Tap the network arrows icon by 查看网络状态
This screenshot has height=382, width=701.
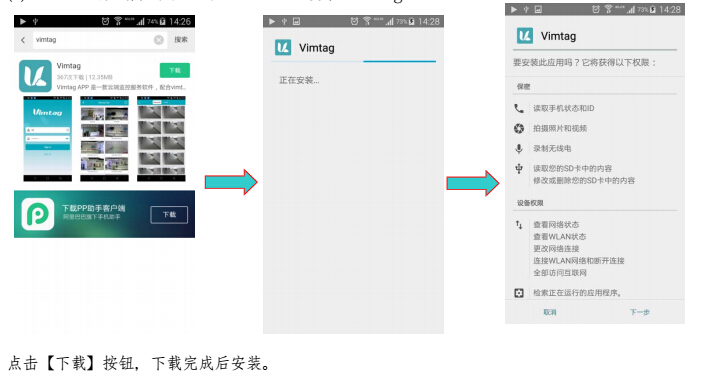click(519, 225)
